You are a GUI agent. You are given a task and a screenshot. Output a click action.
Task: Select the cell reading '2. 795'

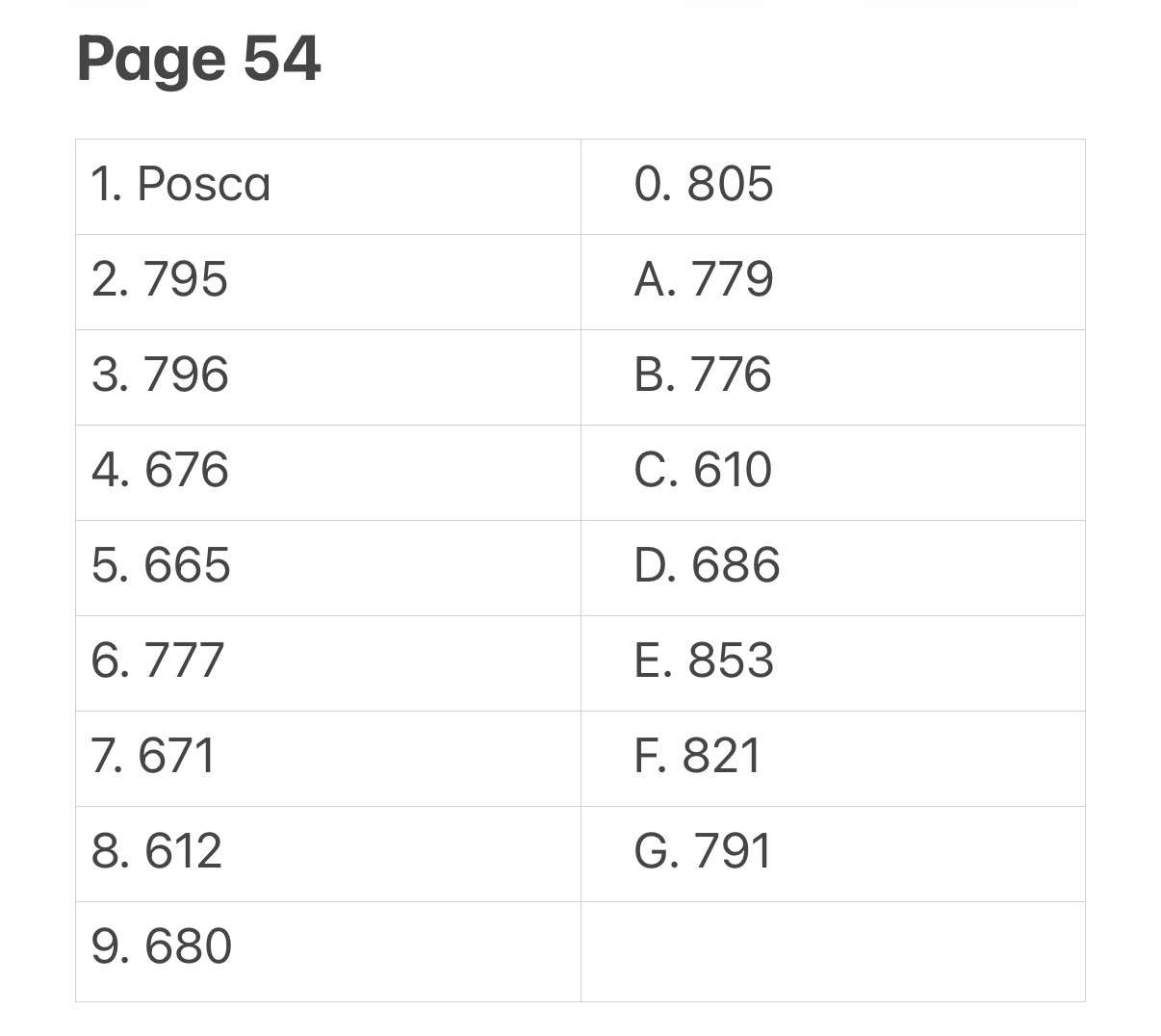328,282
